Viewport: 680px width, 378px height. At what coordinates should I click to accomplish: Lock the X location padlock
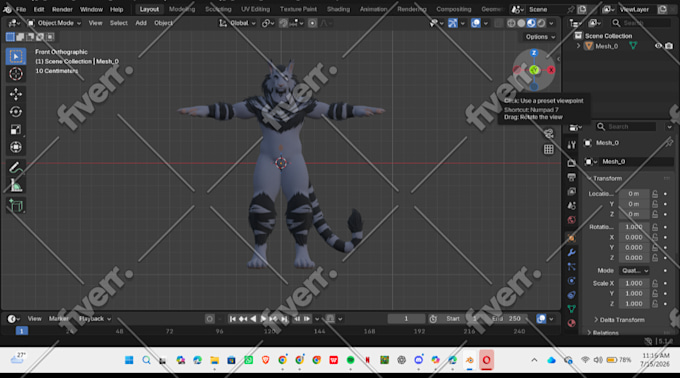click(x=655, y=194)
